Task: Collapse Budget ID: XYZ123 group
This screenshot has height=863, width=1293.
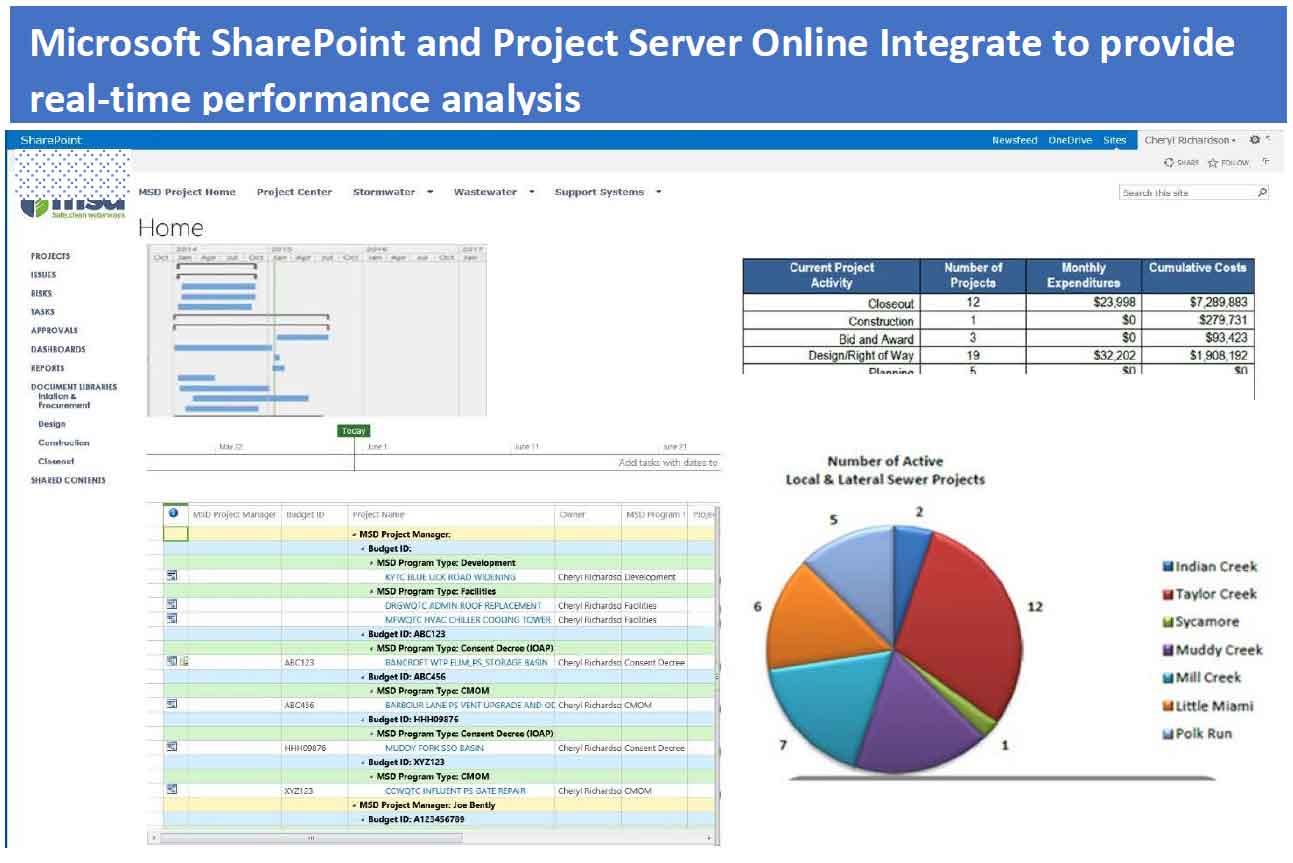Action: 363,762
